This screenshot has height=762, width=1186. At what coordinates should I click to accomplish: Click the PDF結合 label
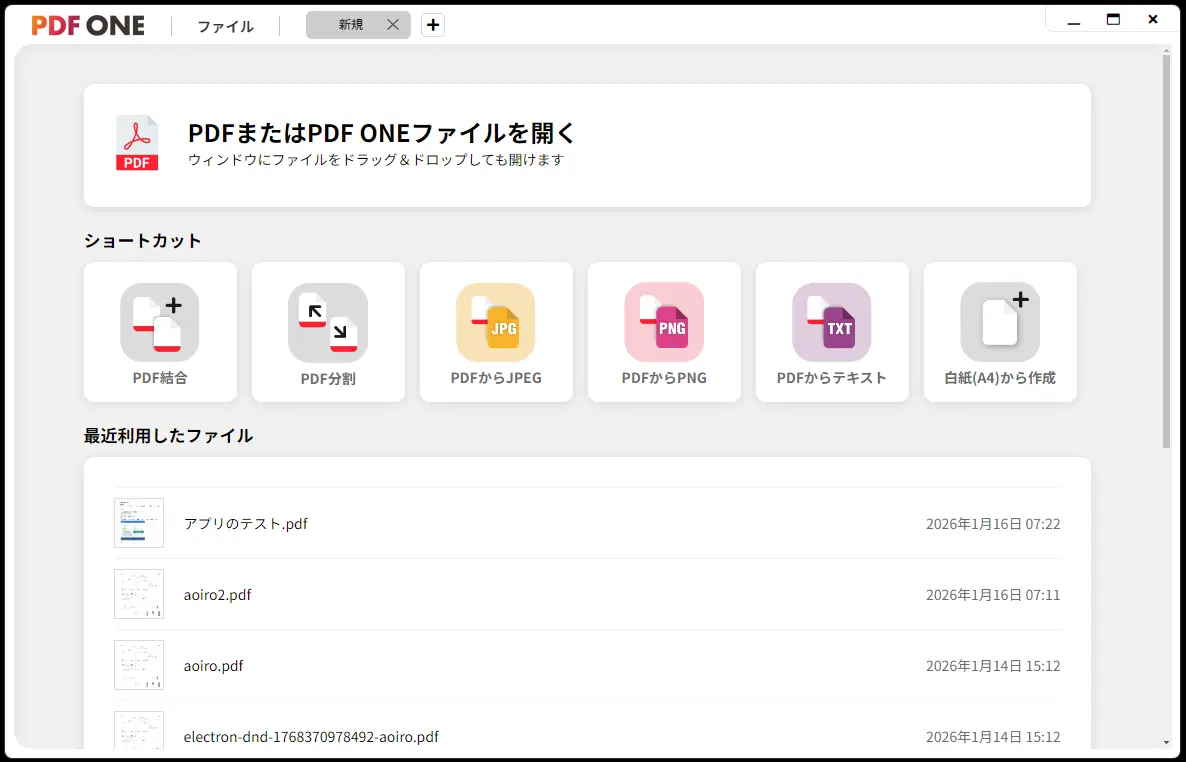coord(160,378)
